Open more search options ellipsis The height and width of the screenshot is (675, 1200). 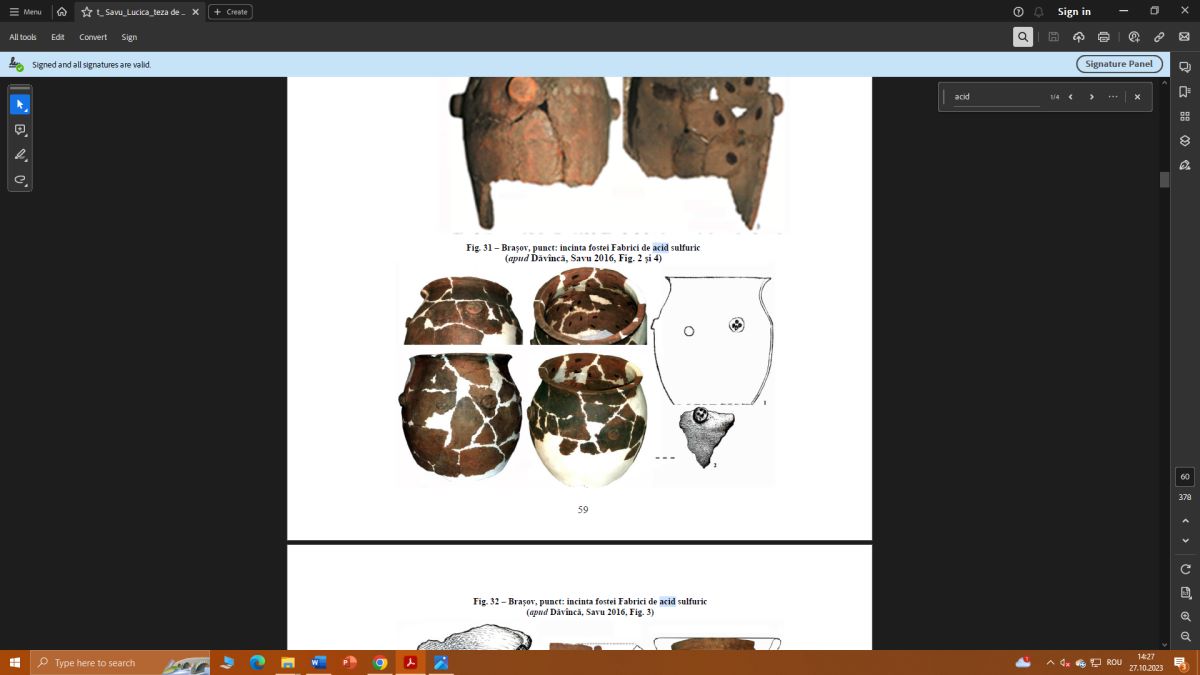(x=1113, y=97)
